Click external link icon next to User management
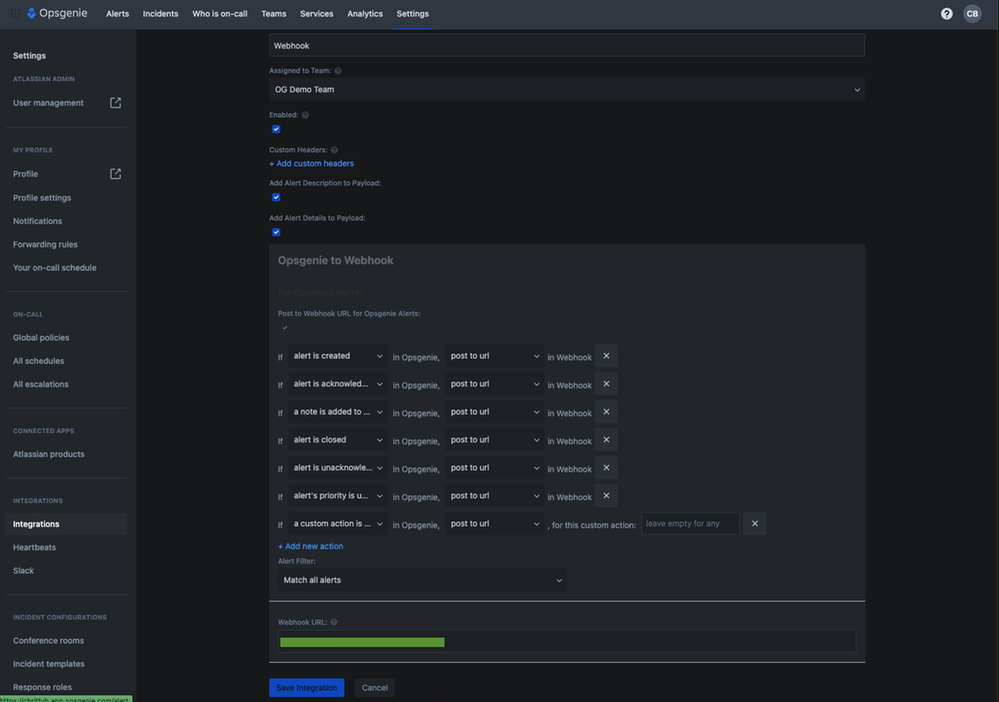 [115, 103]
